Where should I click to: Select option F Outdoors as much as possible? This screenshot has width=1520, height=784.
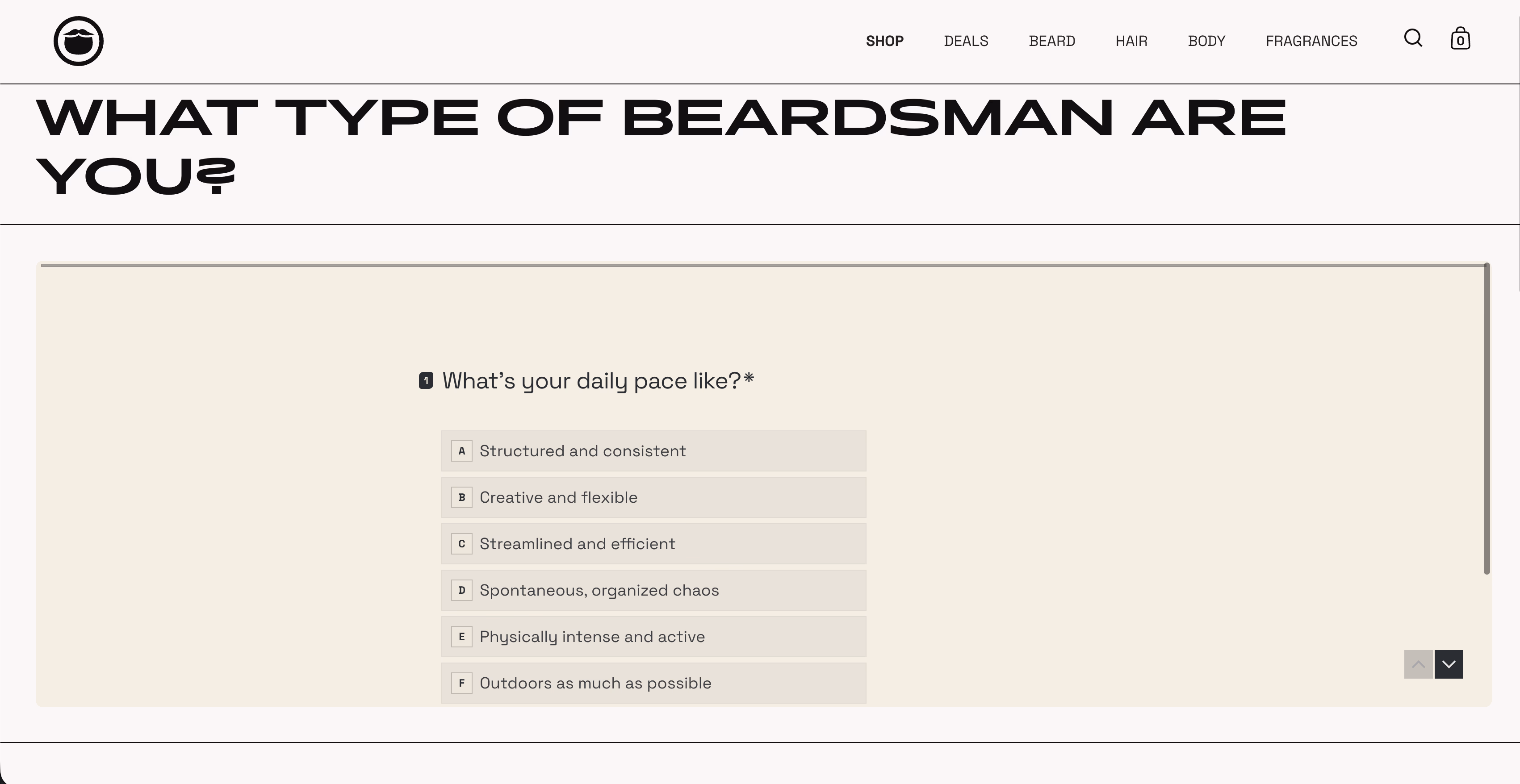[653, 683]
